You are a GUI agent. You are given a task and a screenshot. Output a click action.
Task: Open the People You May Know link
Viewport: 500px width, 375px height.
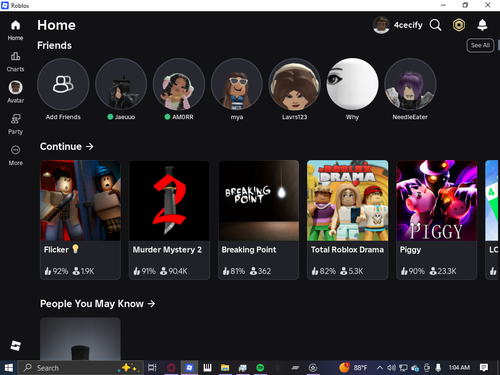pos(97,304)
